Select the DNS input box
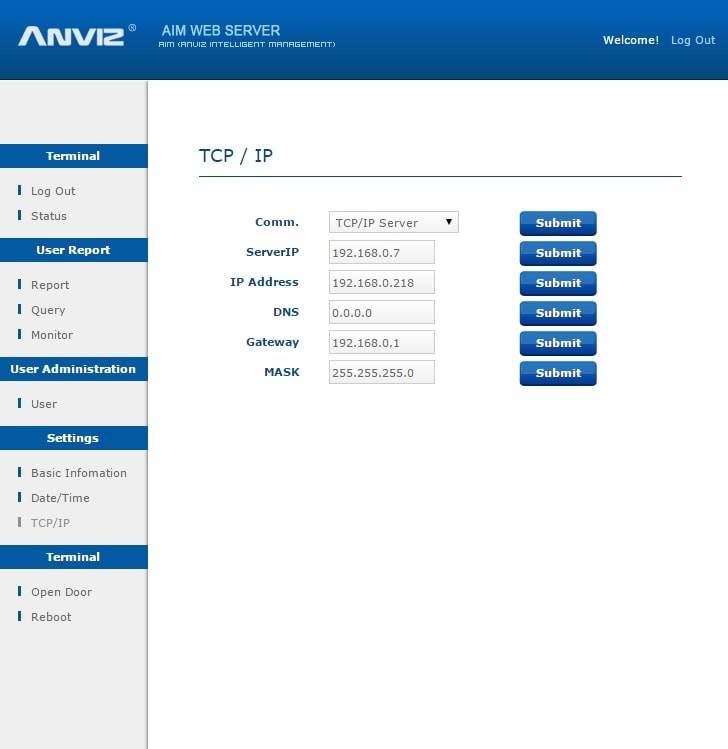 [x=381, y=313]
